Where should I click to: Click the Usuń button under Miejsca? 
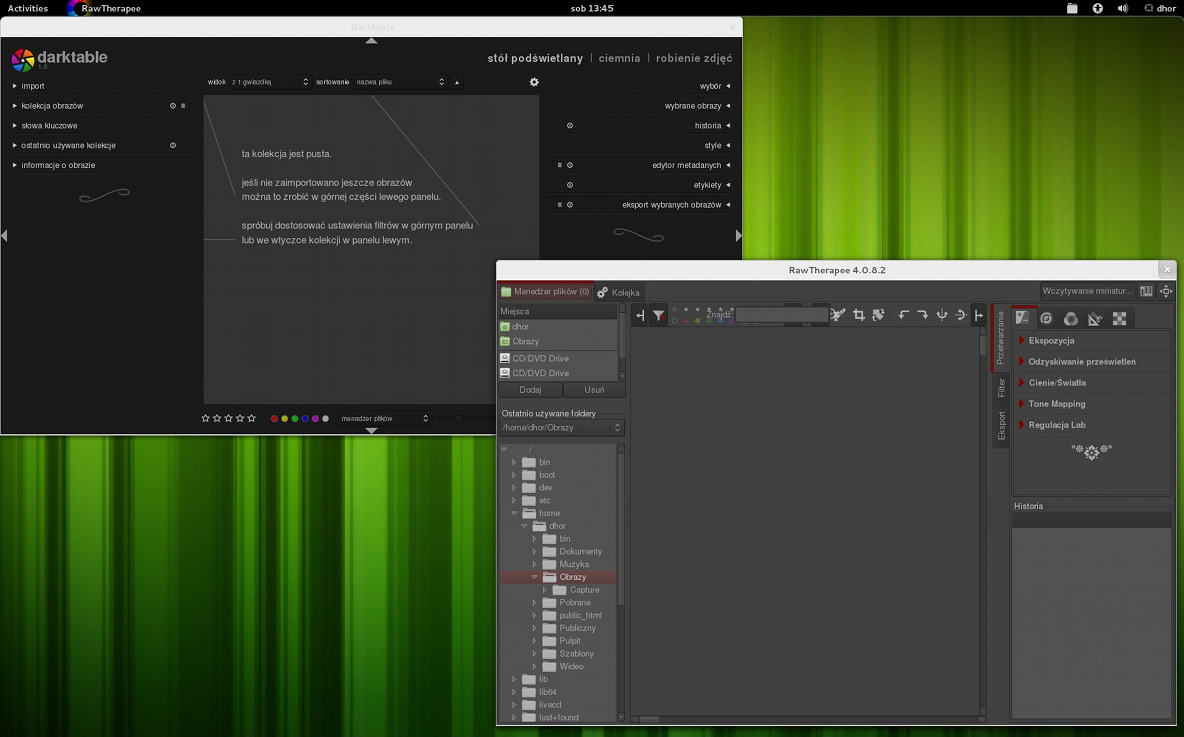tap(594, 390)
